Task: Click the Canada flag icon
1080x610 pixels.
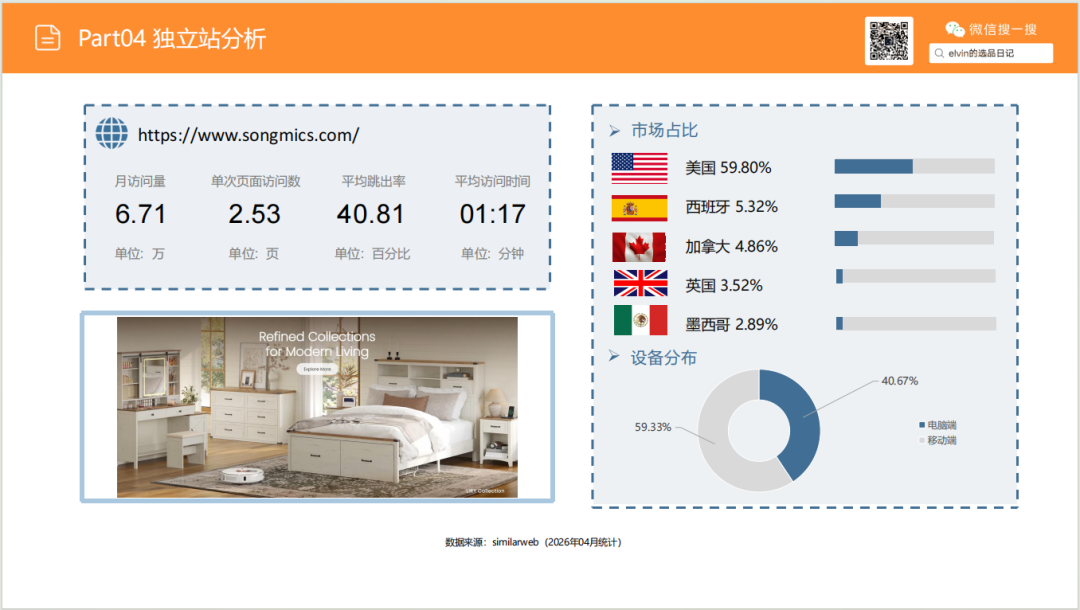Action: [x=639, y=246]
